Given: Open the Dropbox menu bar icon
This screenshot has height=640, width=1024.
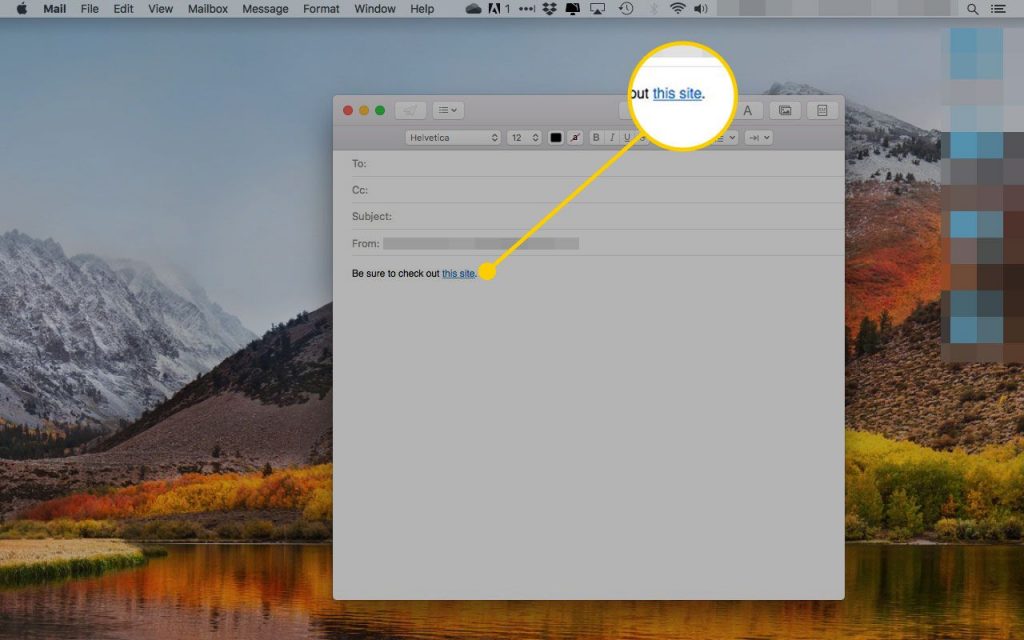Looking at the screenshot, I should pyautogui.click(x=550, y=8).
